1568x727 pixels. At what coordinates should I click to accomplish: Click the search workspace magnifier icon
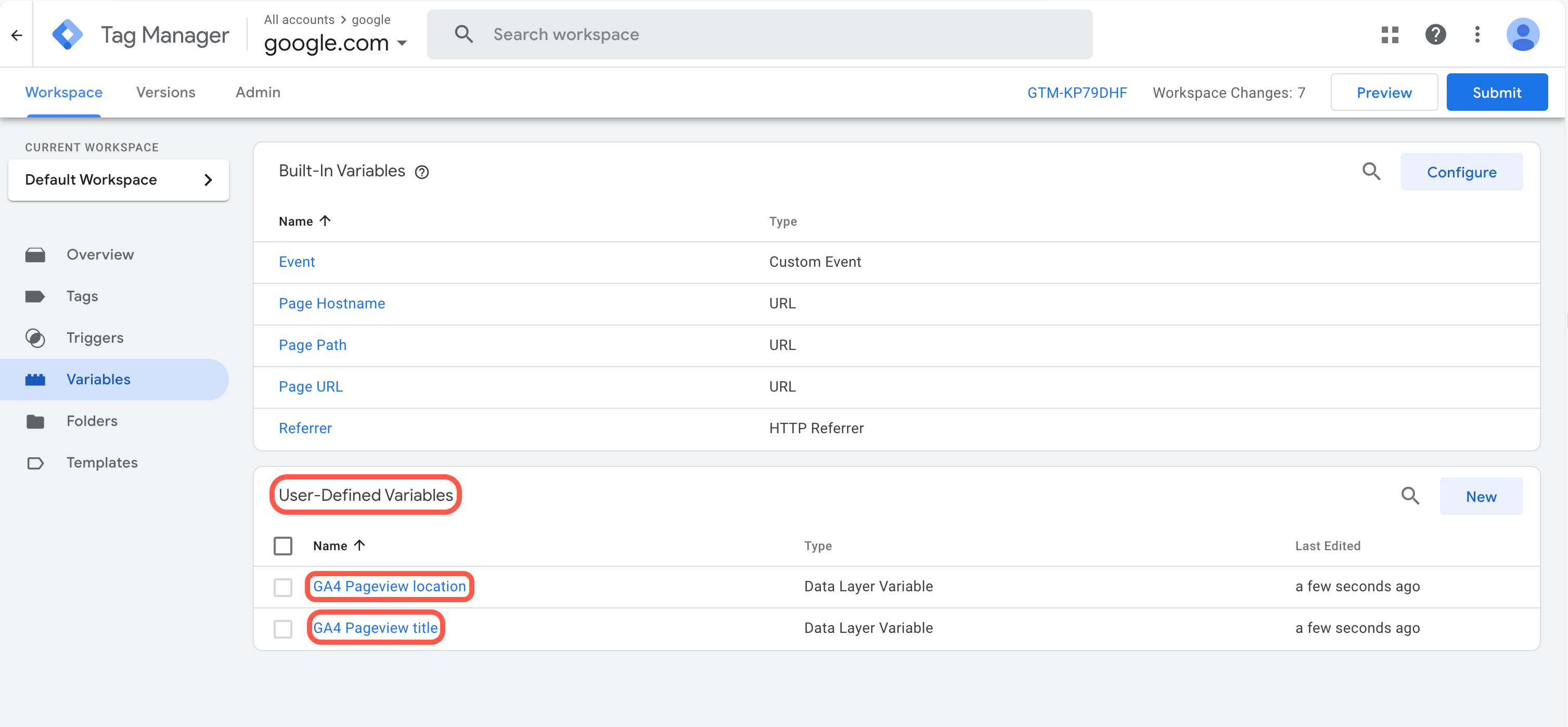click(464, 34)
